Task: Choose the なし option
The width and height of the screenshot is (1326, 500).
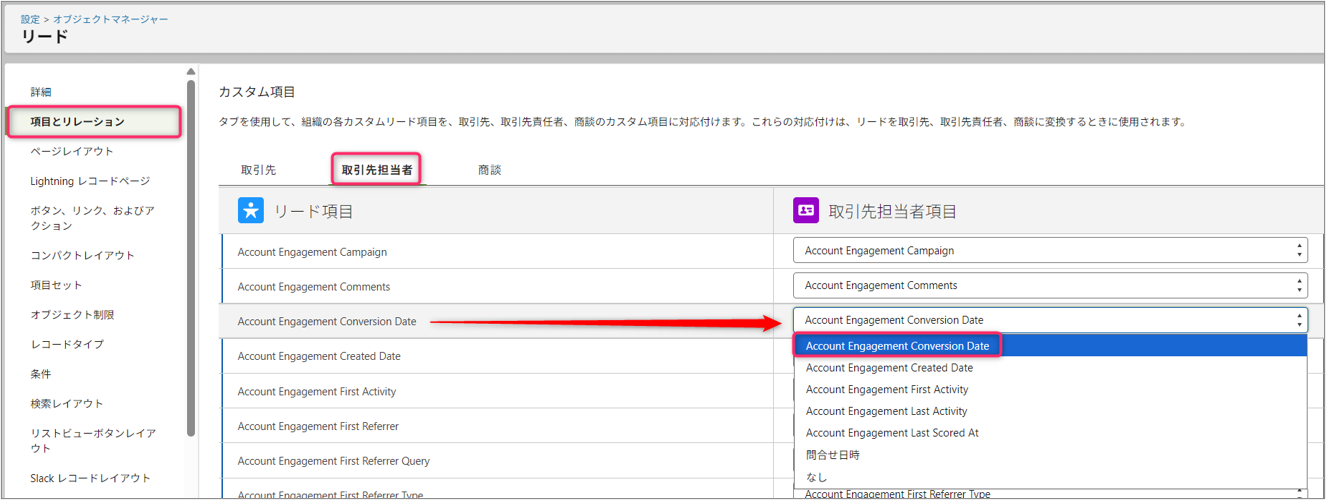Action: [1050, 477]
